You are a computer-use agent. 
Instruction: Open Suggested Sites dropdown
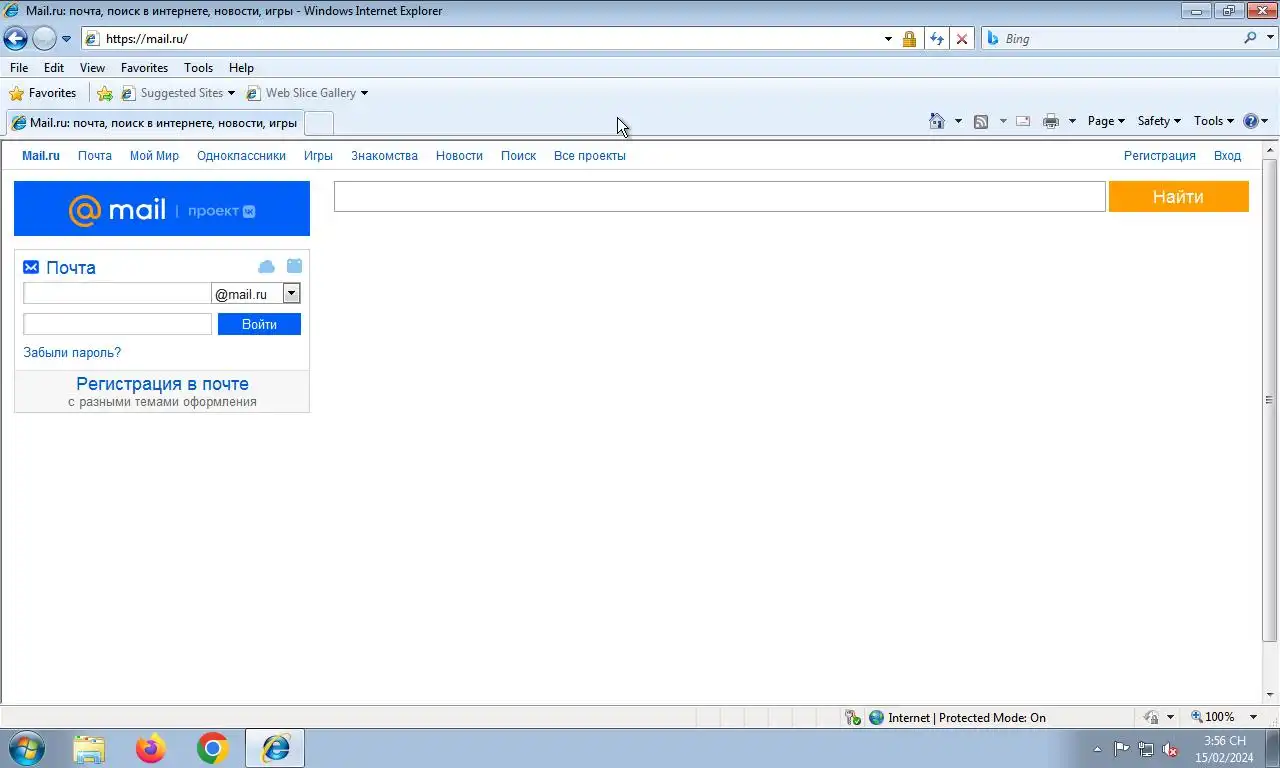[x=178, y=93]
